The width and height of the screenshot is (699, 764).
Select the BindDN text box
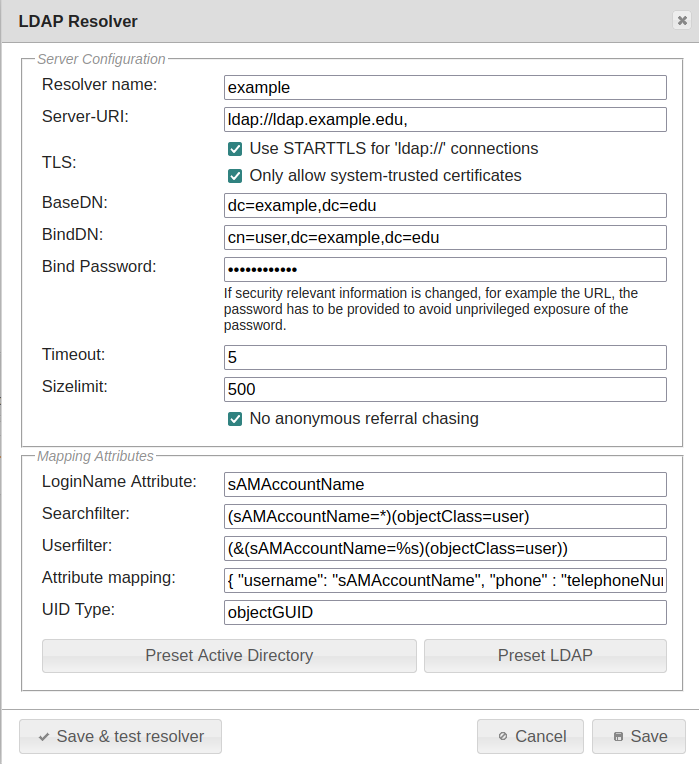pos(445,238)
